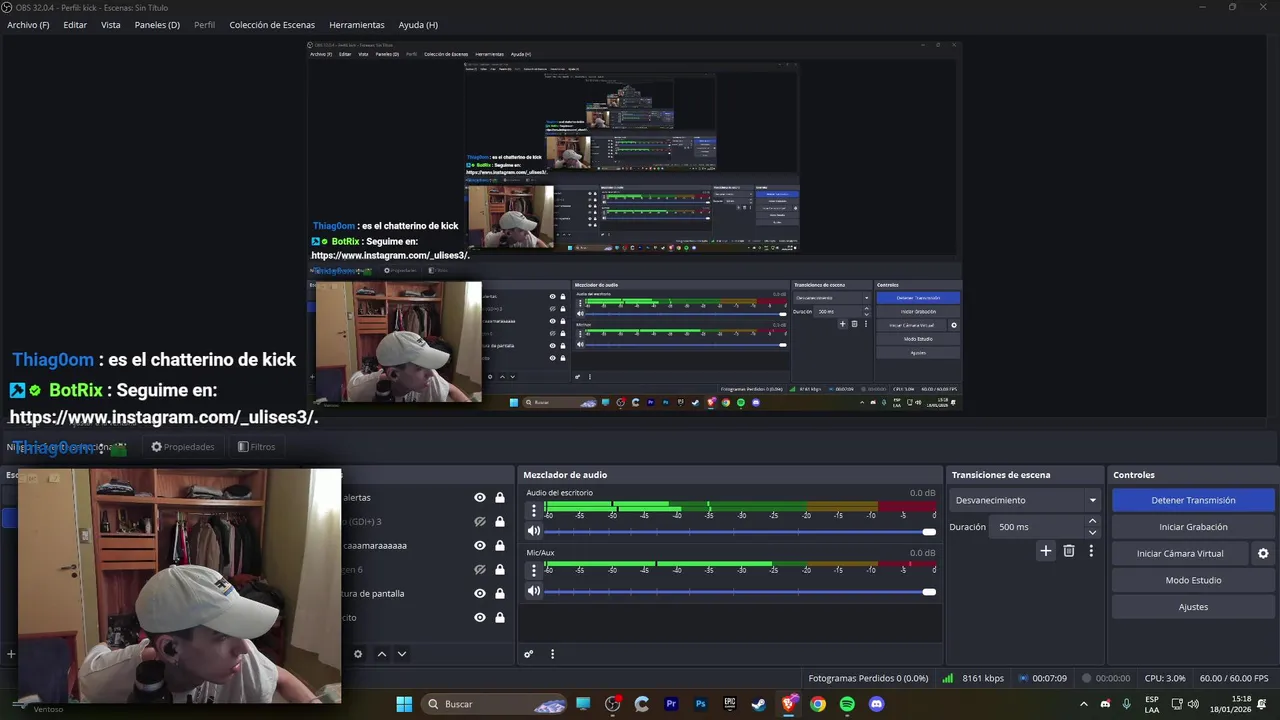Screen dimensions: 1280x720
Task: Toggle visibility of alertas source
Action: (x=480, y=498)
